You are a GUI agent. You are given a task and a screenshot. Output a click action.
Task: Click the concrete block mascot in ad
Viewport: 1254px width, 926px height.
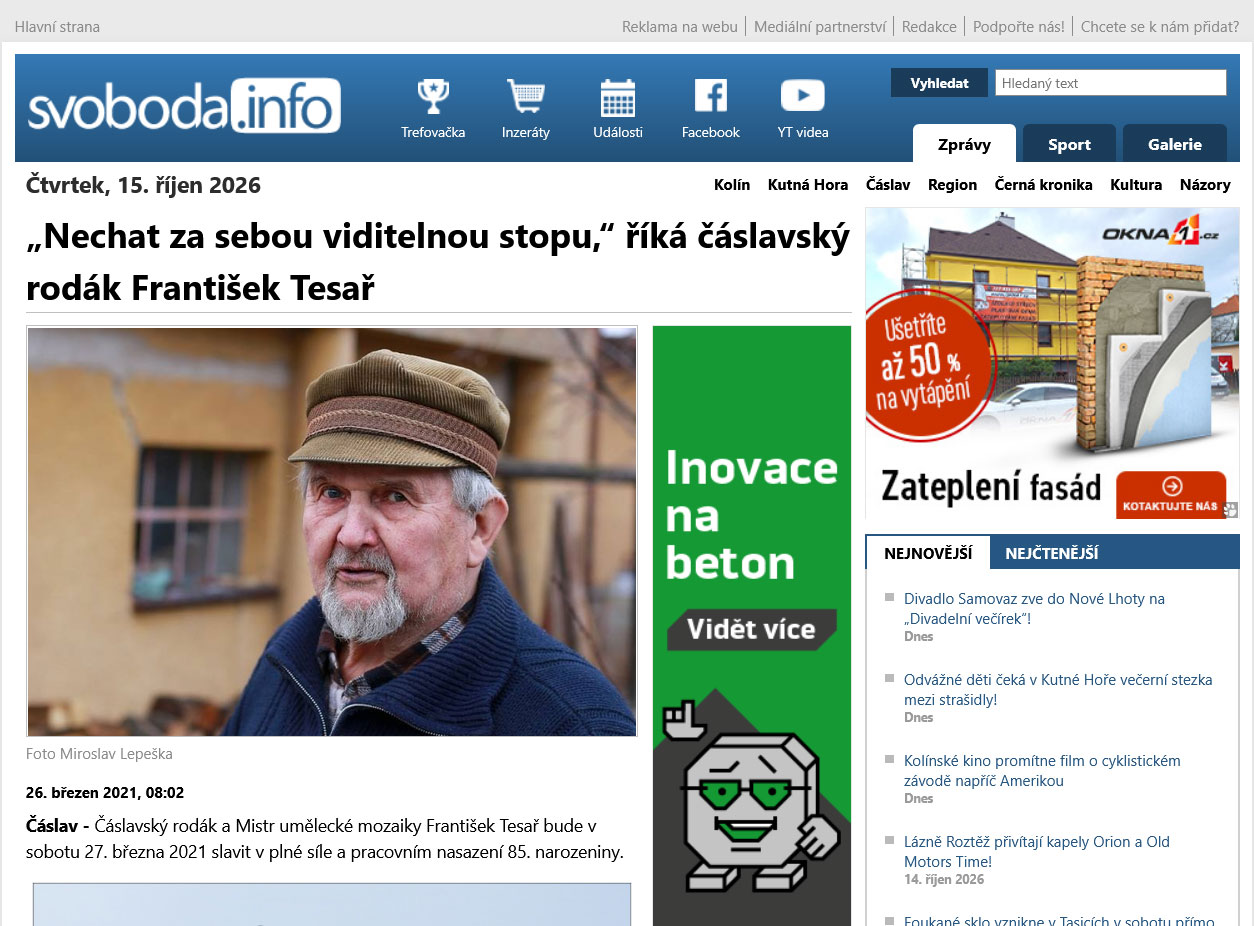[x=750, y=797]
